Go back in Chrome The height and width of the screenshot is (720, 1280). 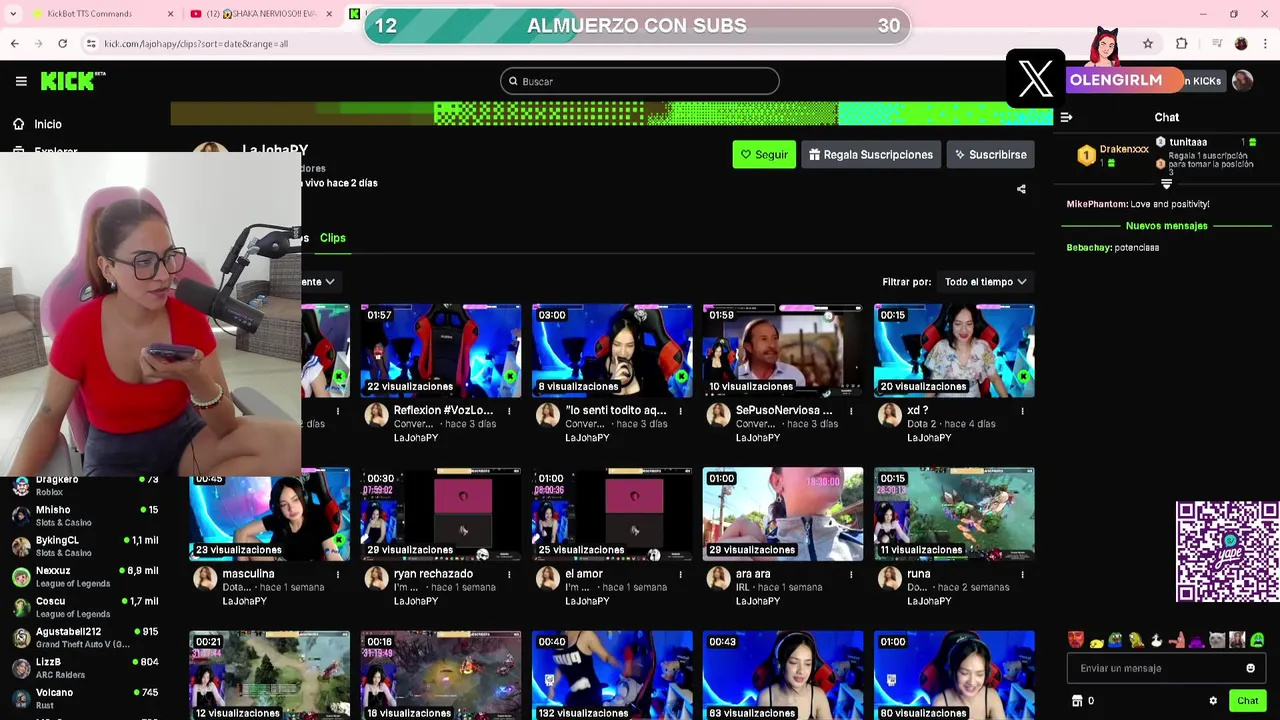(14, 44)
